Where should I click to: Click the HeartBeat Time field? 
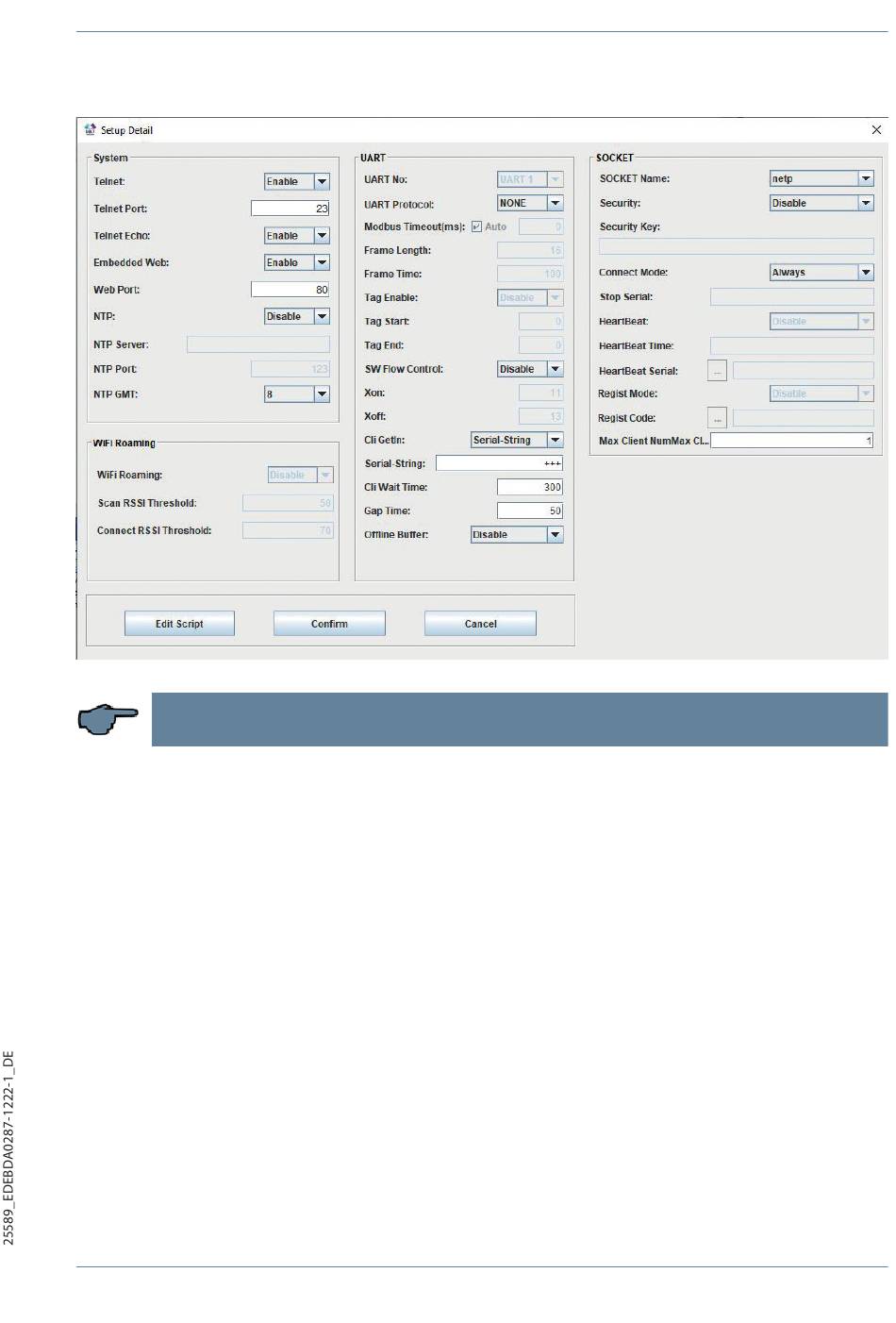pyautogui.click(x=792, y=345)
